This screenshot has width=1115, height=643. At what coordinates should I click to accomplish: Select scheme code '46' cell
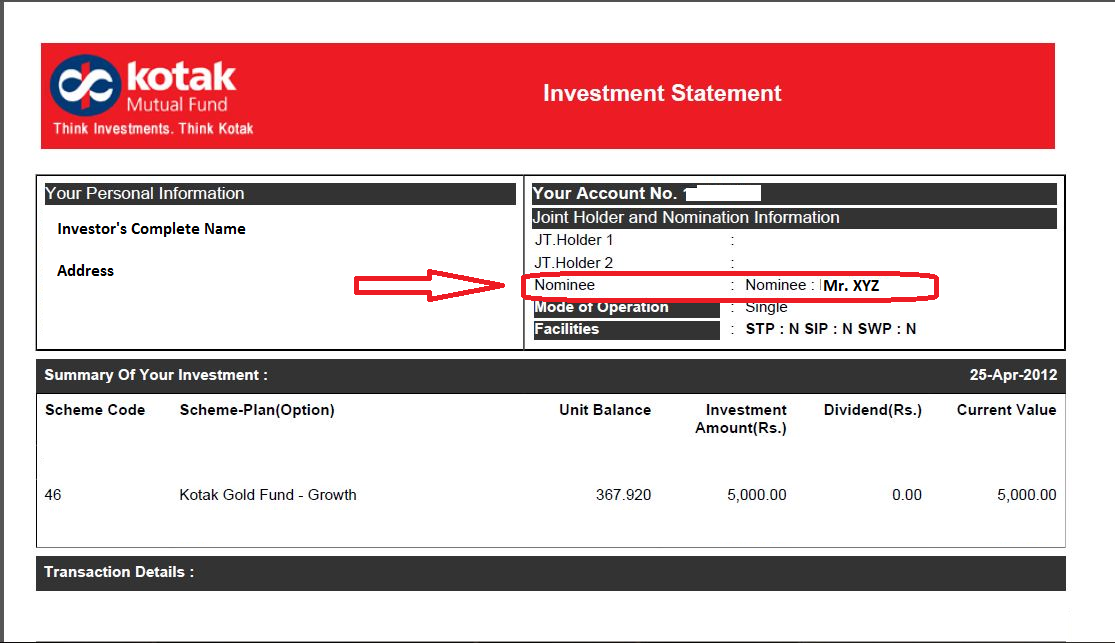[53, 495]
